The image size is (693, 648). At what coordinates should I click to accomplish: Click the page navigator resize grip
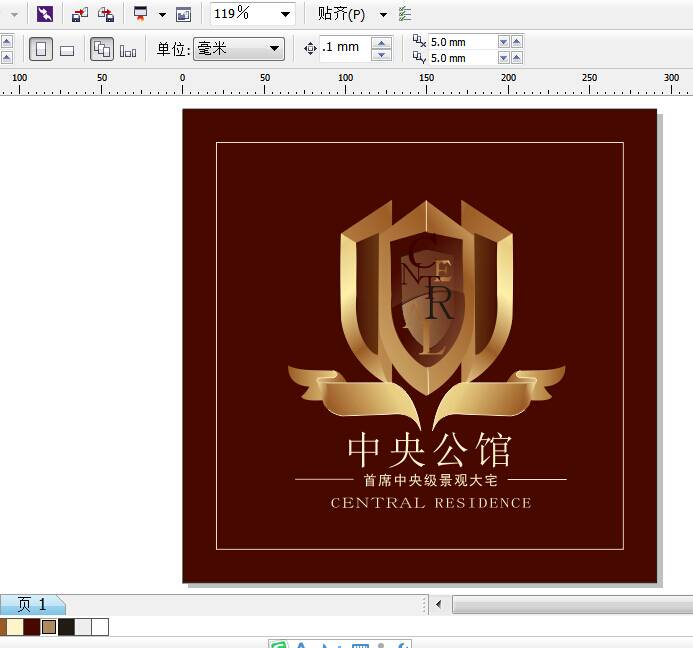(423, 604)
